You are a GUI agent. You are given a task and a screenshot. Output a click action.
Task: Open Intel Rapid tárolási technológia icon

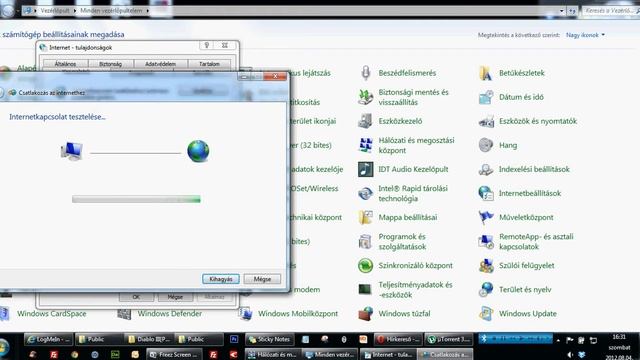(366, 193)
